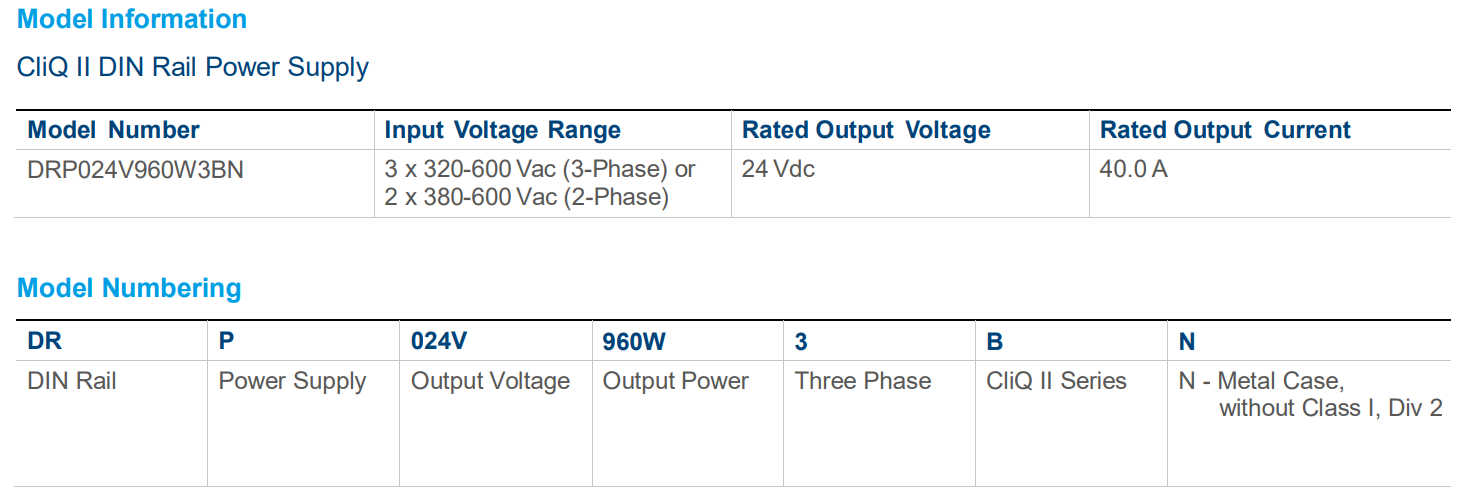
Task: Select the Rated Output Voltage header
Action: pyautogui.click(x=866, y=130)
